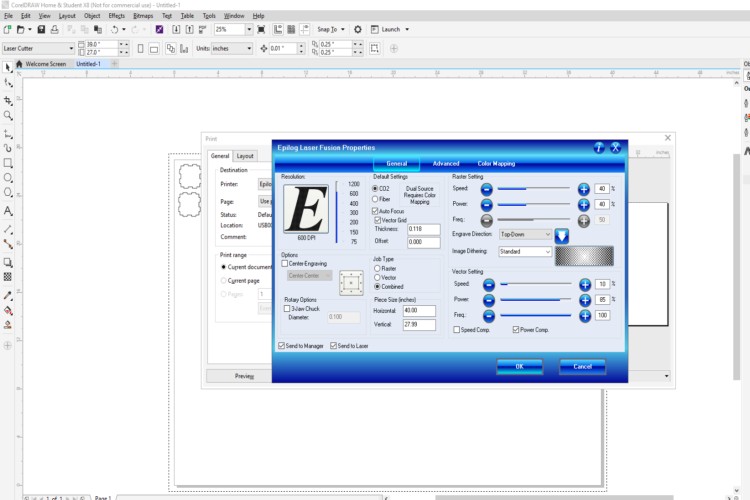Viewport: 750px width, 500px height.
Task: Select Vector job type
Action: coord(377,278)
